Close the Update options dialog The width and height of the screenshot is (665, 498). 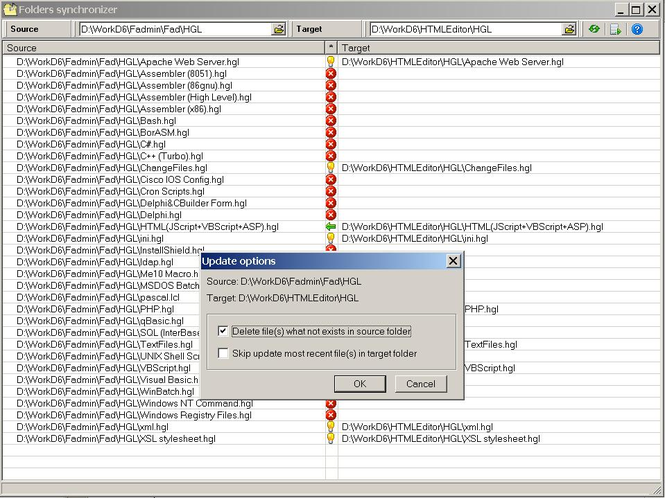(x=453, y=261)
